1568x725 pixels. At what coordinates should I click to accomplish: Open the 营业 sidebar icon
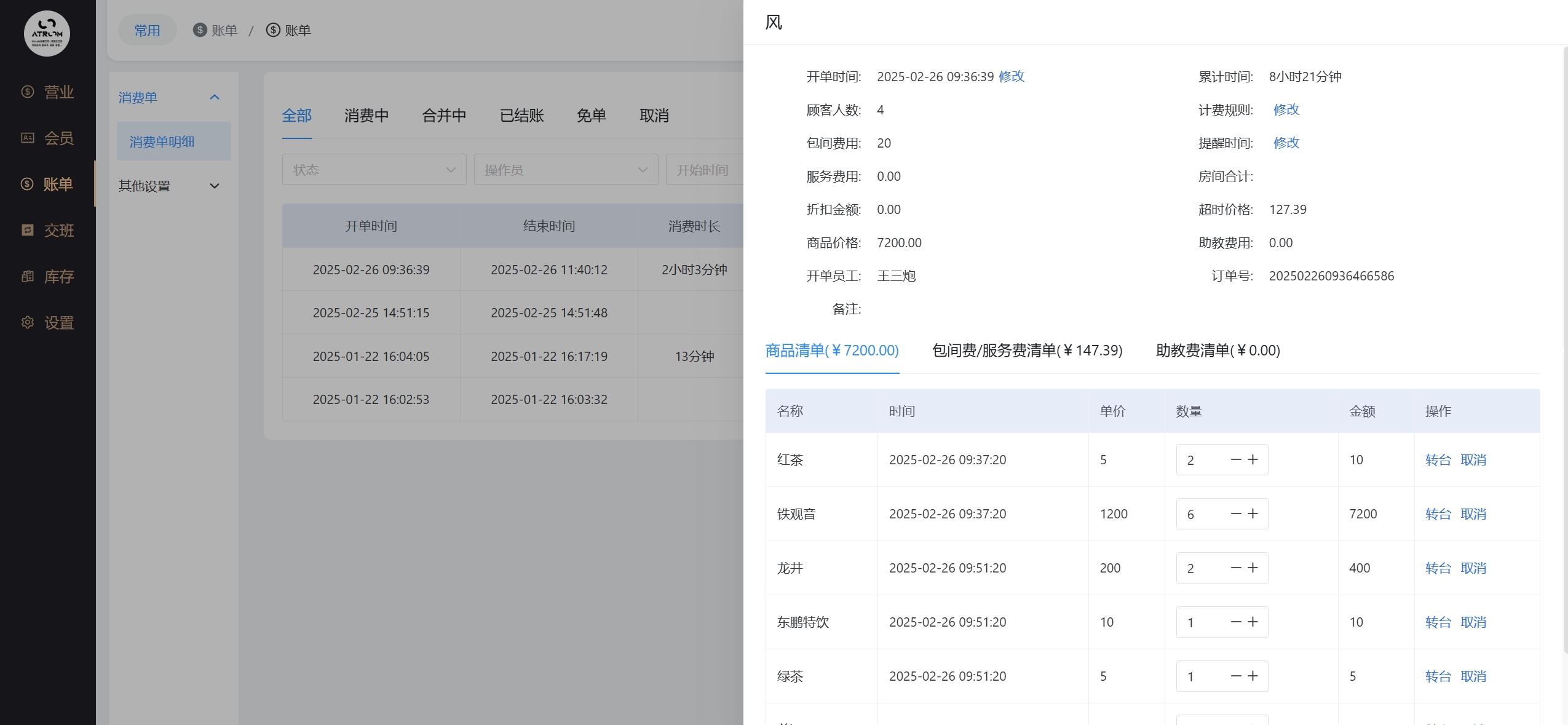tap(28, 92)
